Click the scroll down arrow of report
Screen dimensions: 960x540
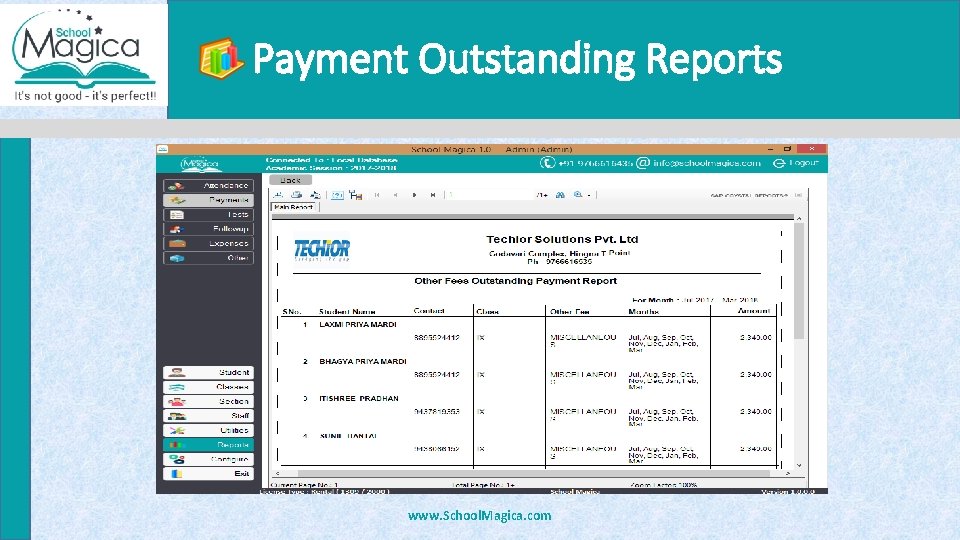tap(799, 465)
